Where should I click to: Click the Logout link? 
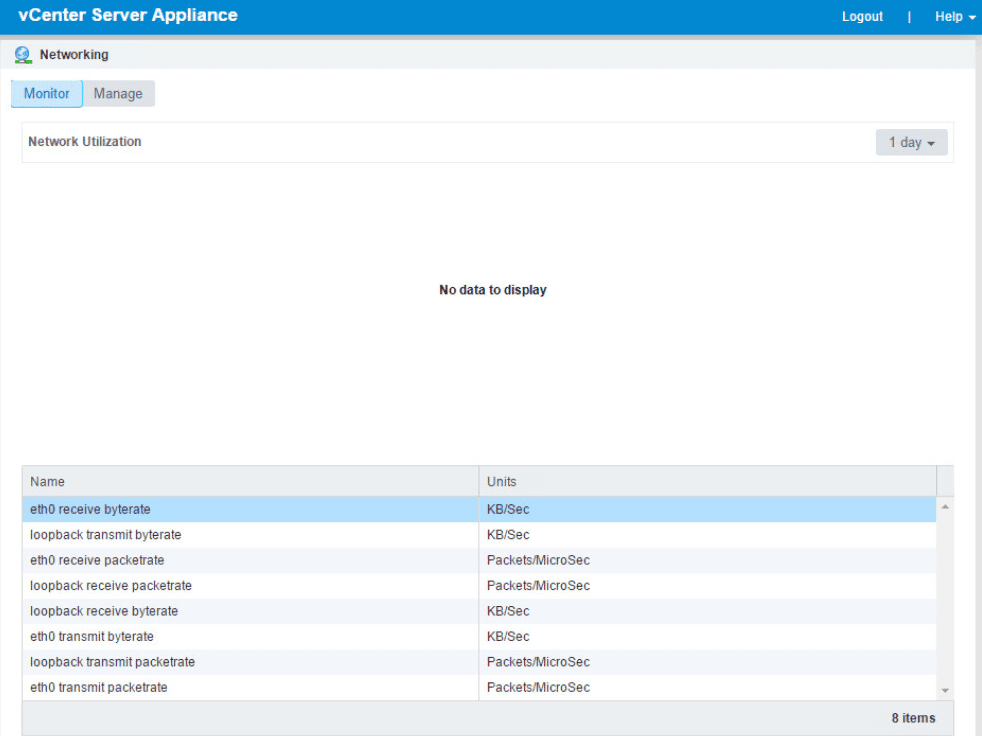coord(862,16)
